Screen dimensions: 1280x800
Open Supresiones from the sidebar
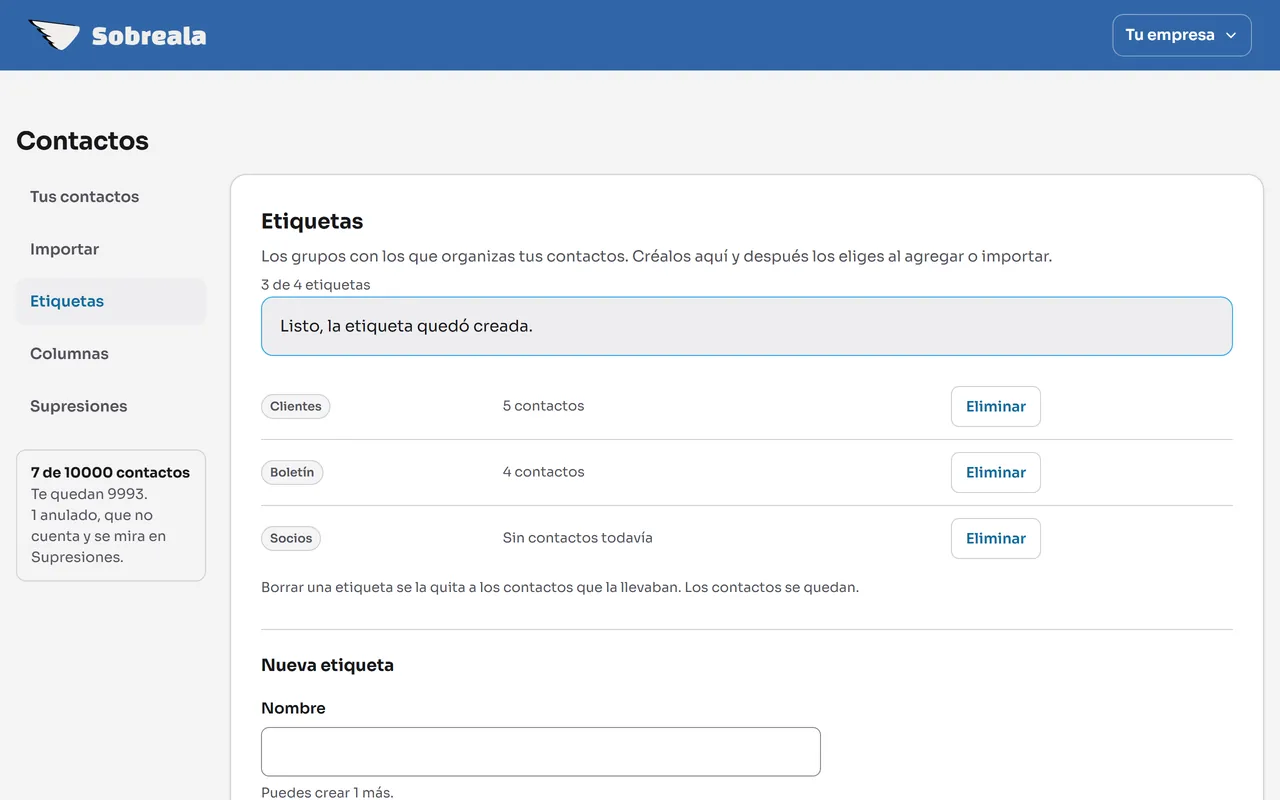pyautogui.click(x=111, y=406)
